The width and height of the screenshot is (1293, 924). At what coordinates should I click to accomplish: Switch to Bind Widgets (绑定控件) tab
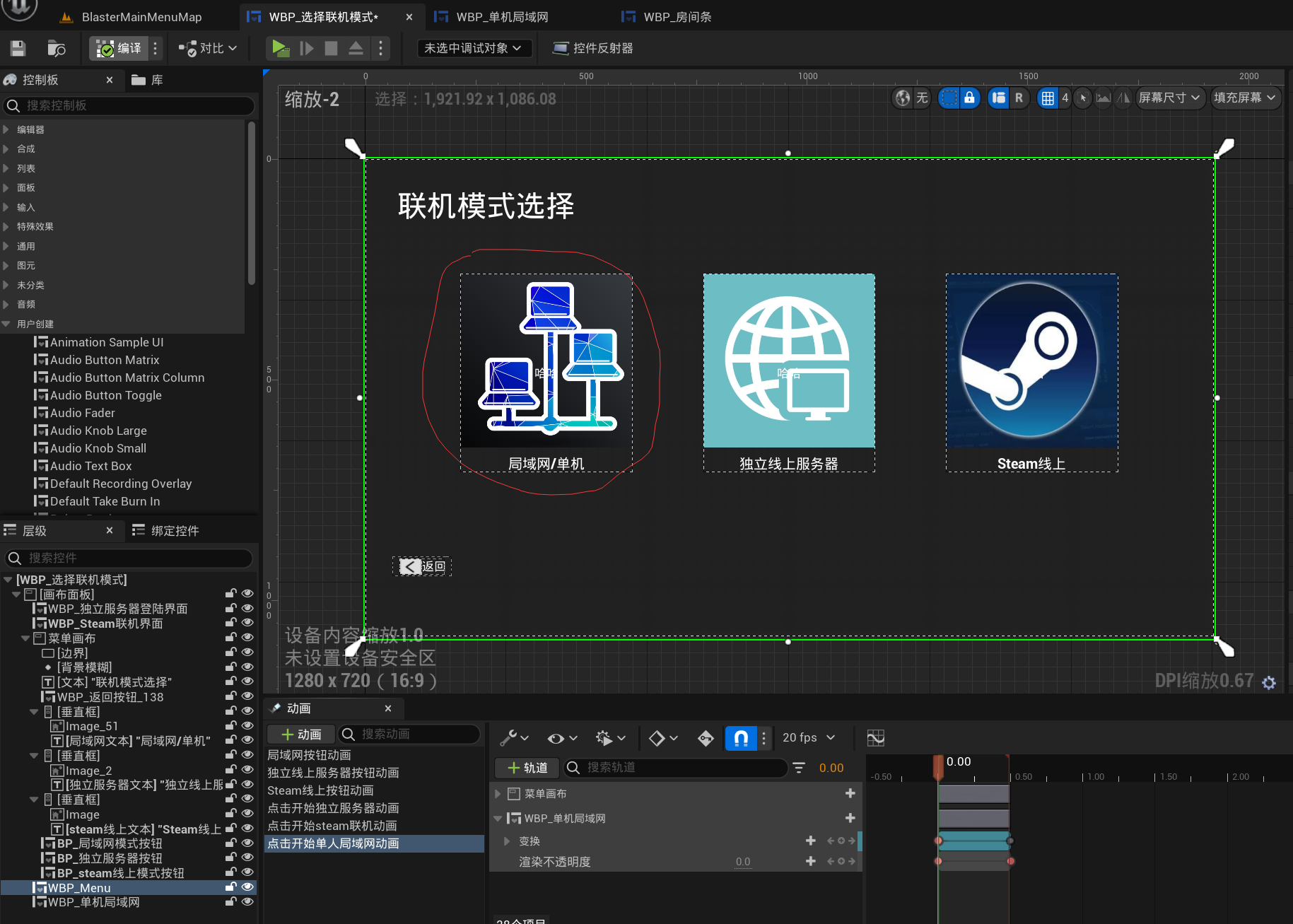(x=165, y=530)
